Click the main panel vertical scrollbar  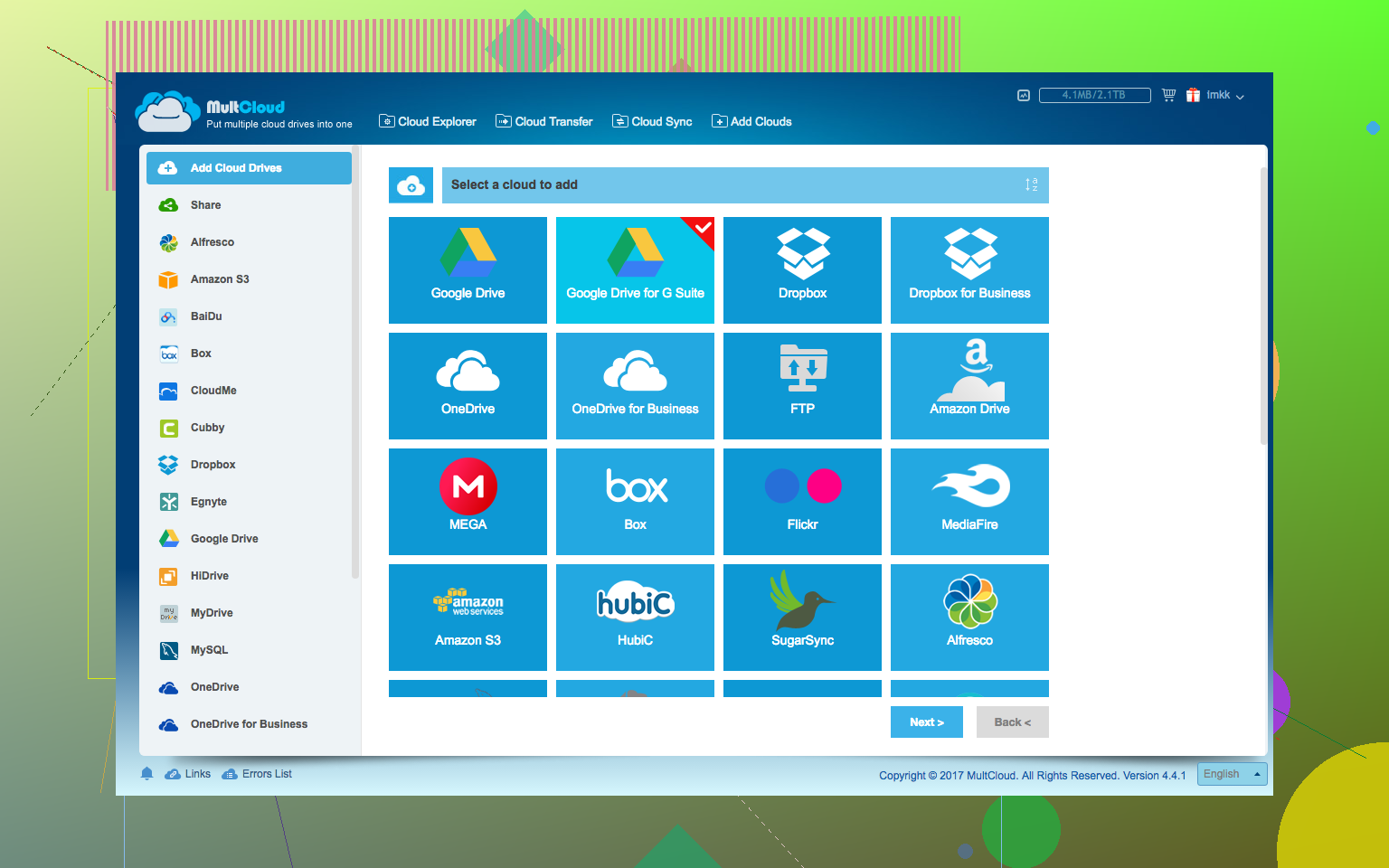(1263, 306)
